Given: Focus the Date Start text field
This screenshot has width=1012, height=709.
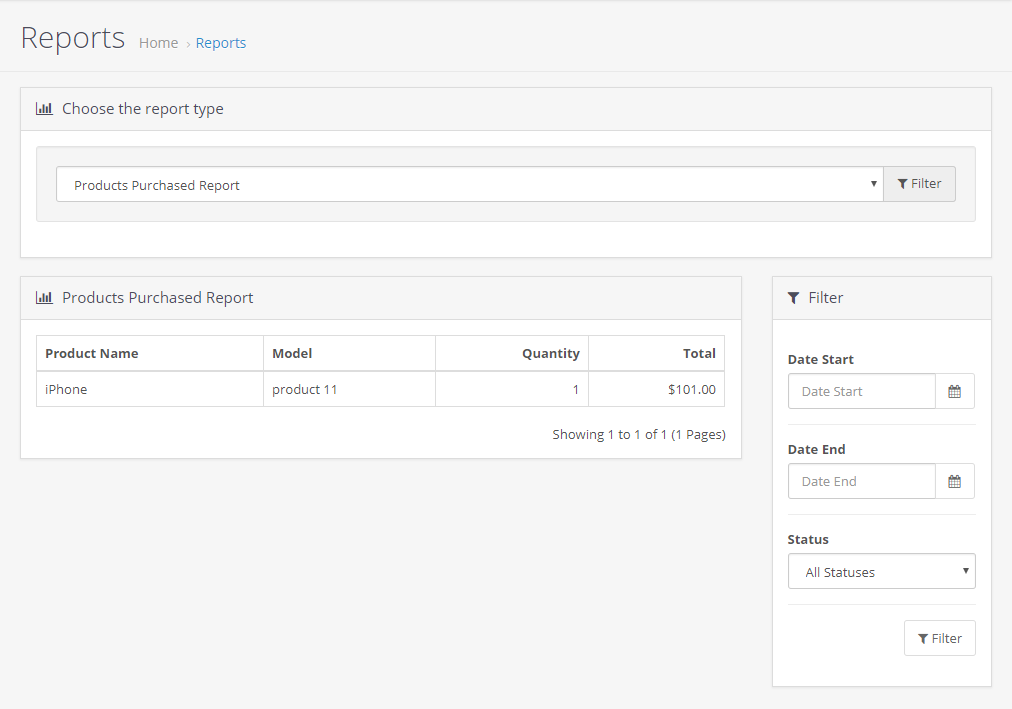Looking at the screenshot, I should coord(861,392).
